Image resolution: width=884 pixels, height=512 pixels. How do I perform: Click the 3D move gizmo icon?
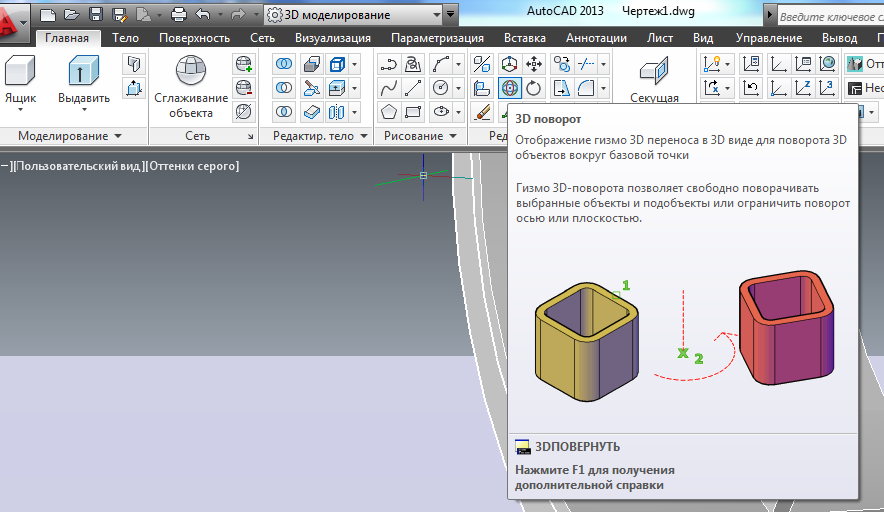(509, 64)
